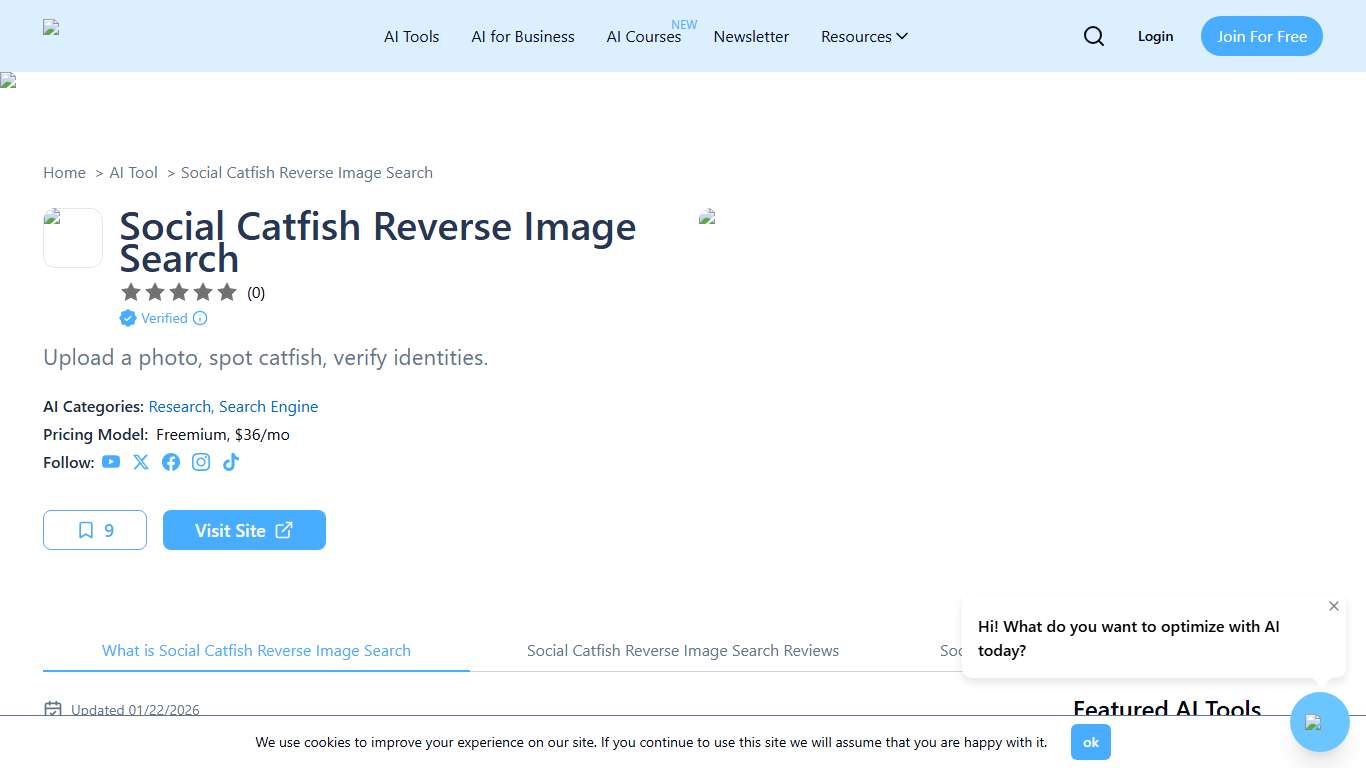This screenshot has height=768, width=1366.
Task: Toggle the bookmark on this tool
Action: tap(95, 530)
